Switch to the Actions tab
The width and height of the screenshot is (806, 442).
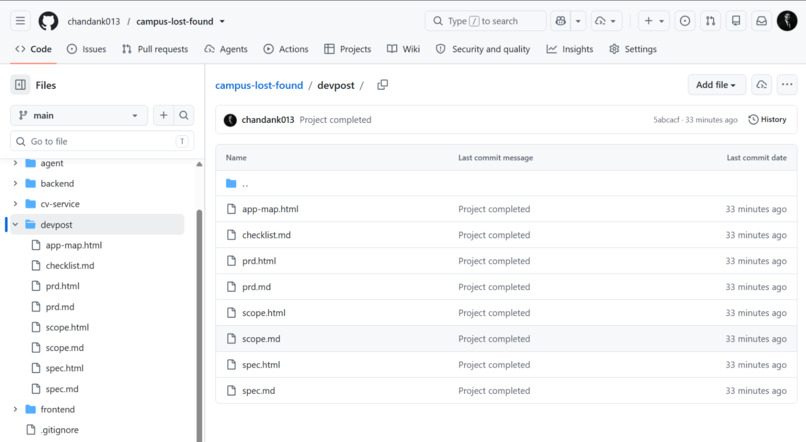tap(286, 49)
